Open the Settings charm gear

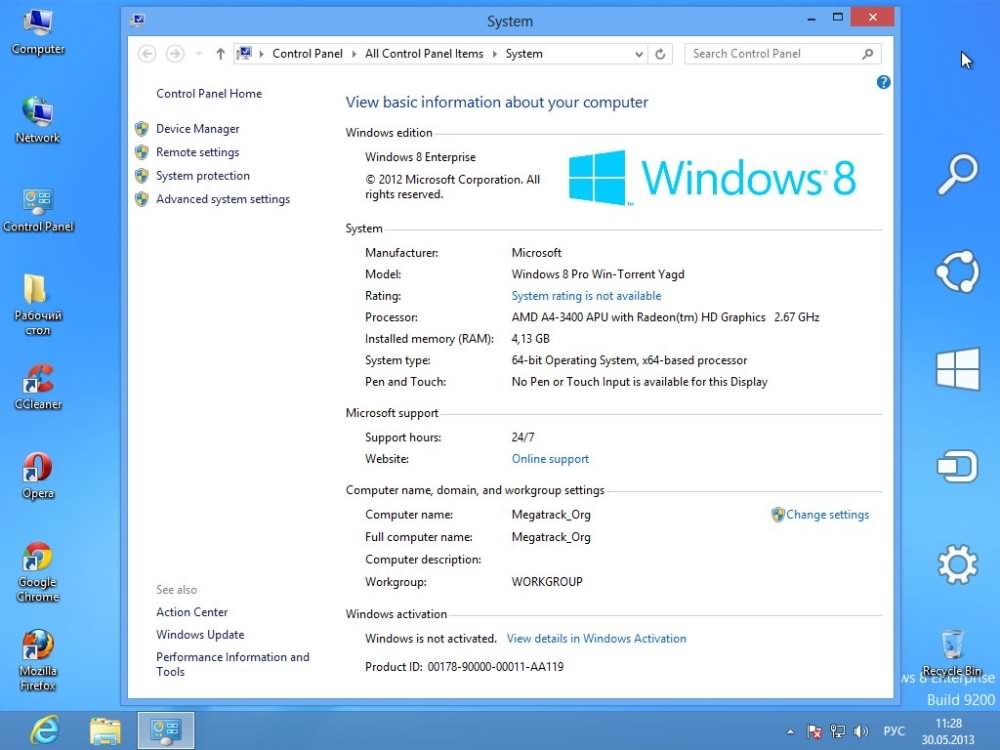click(956, 565)
